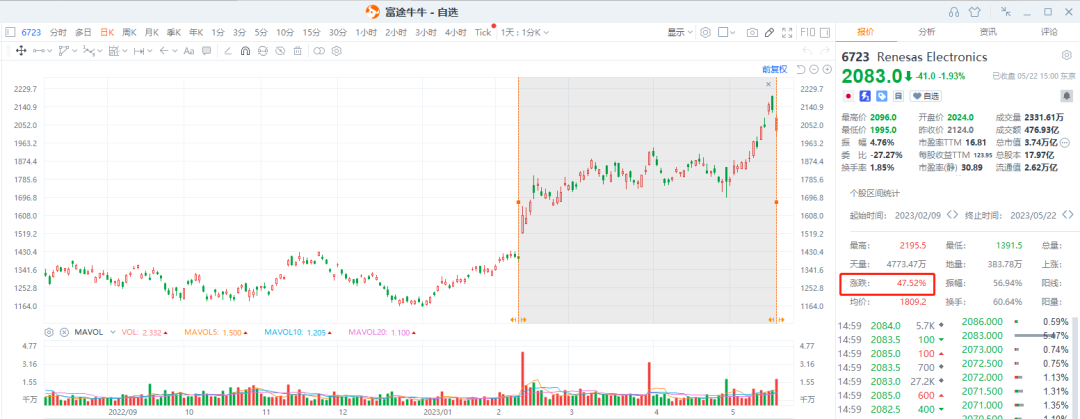This screenshot has height=419, width=1080.
Task: Take a chart screenshot with camera icon
Action: (752, 32)
